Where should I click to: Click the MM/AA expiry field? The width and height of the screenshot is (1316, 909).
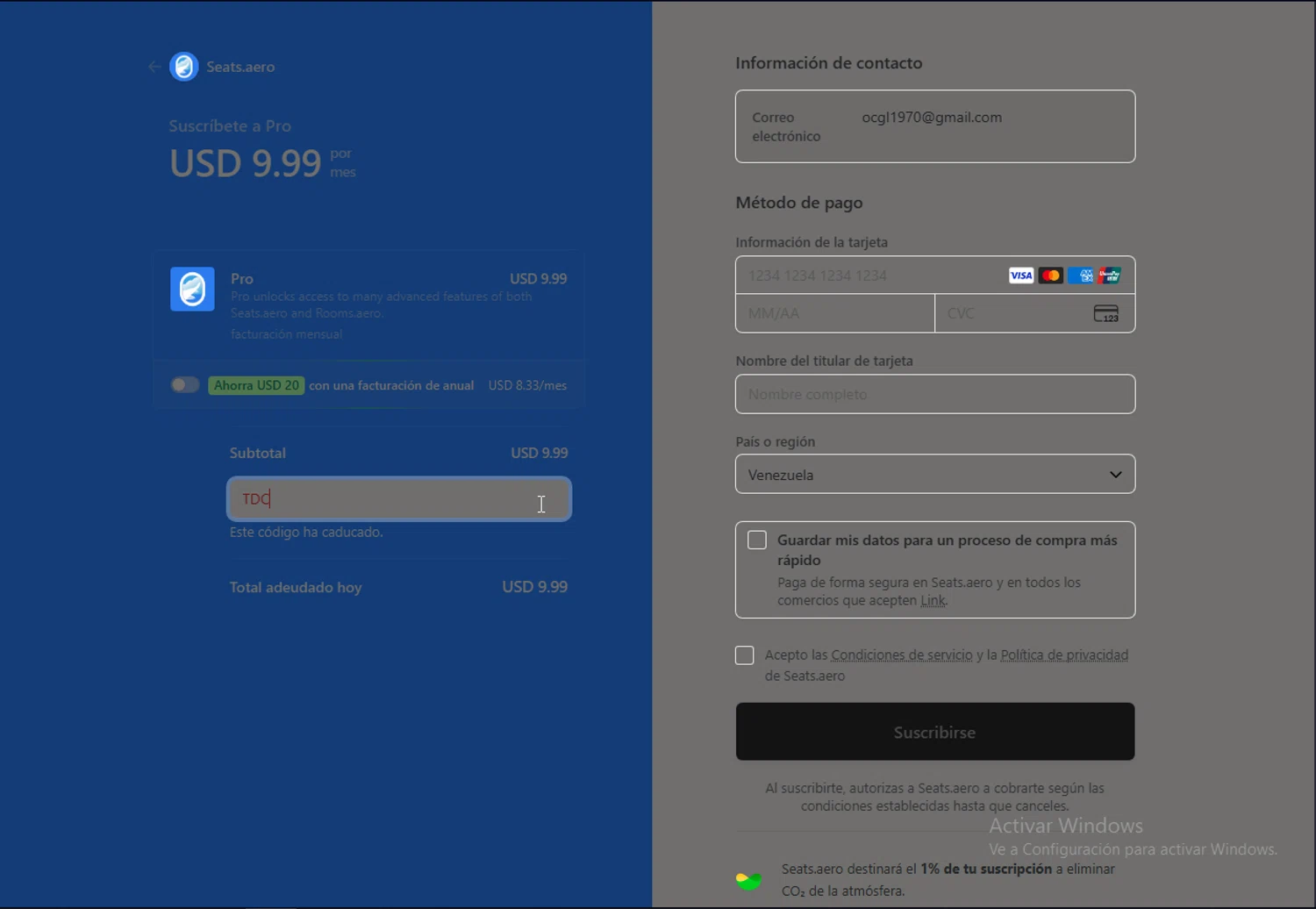coord(835,313)
